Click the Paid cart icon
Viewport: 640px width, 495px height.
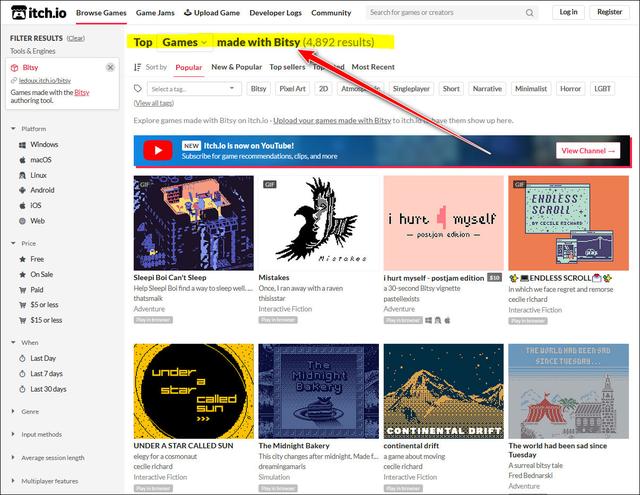23,290
